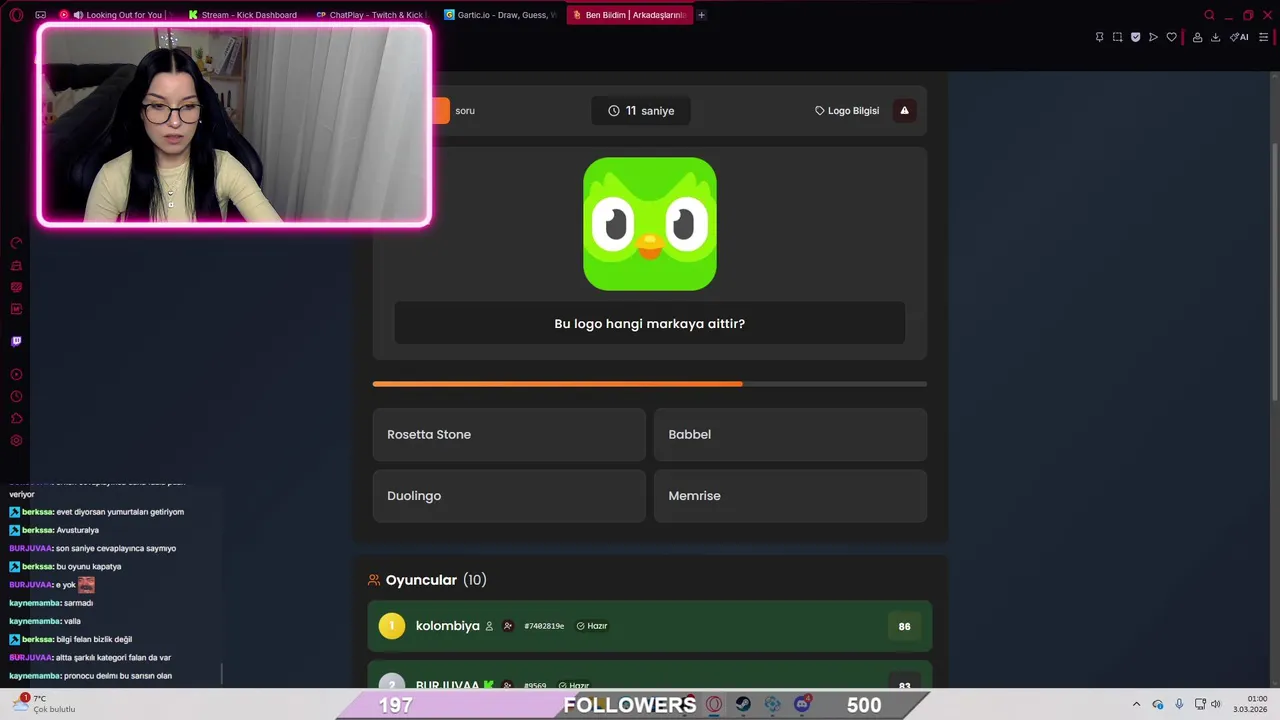
Task: Click the microphone icon in the system tray
Action: (1179, 704)
